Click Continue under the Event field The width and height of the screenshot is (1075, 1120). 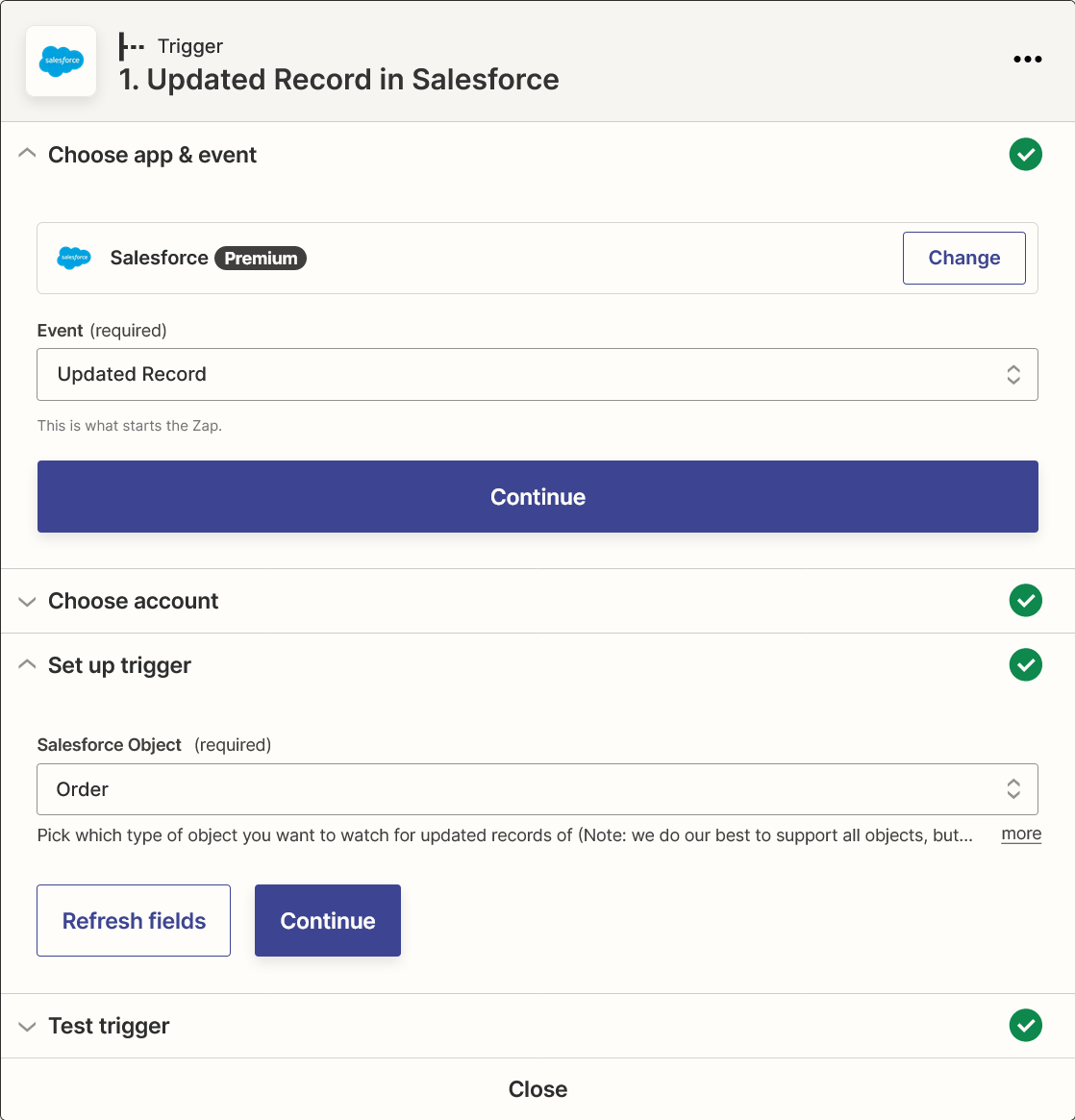point(537,496)
